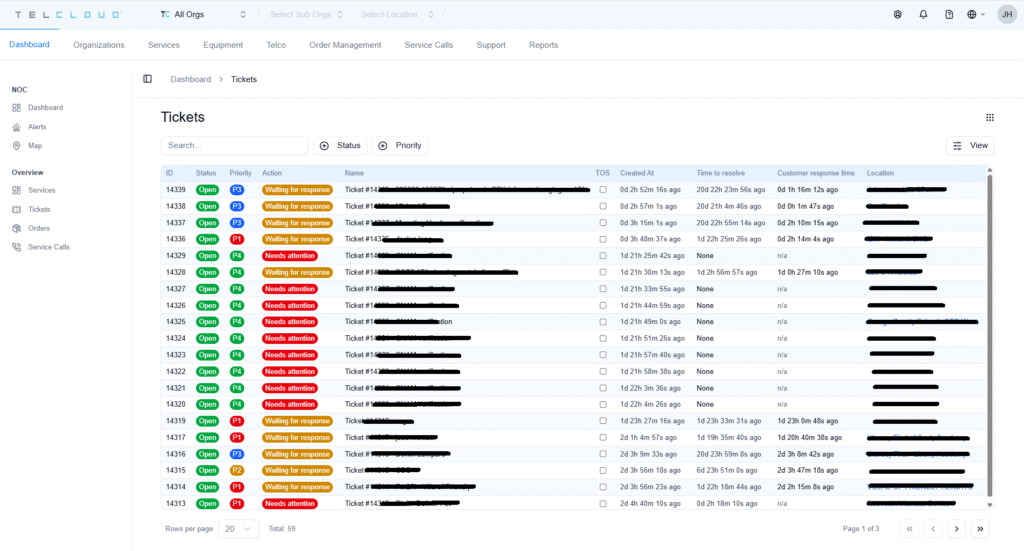Click the Priority filter button
The width and height of the screenshot is (1024, 551).
[400, 146]
